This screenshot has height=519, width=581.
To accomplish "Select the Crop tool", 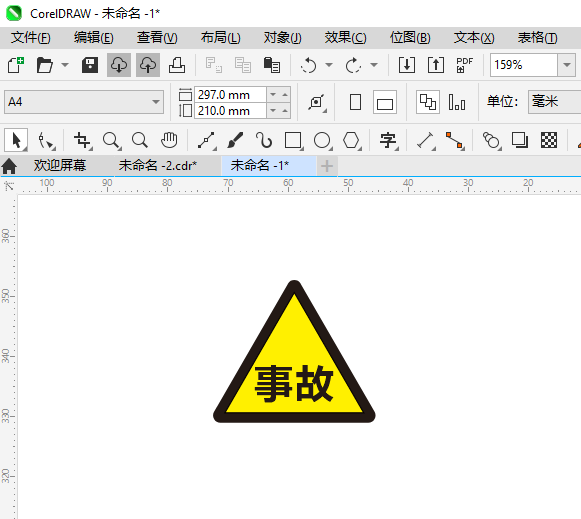I will [82, 140].
